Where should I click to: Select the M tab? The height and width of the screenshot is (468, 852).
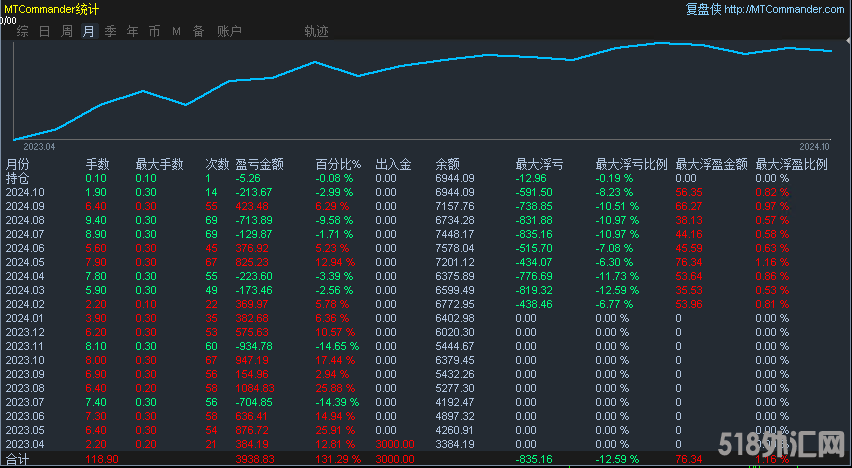[176, 31]
